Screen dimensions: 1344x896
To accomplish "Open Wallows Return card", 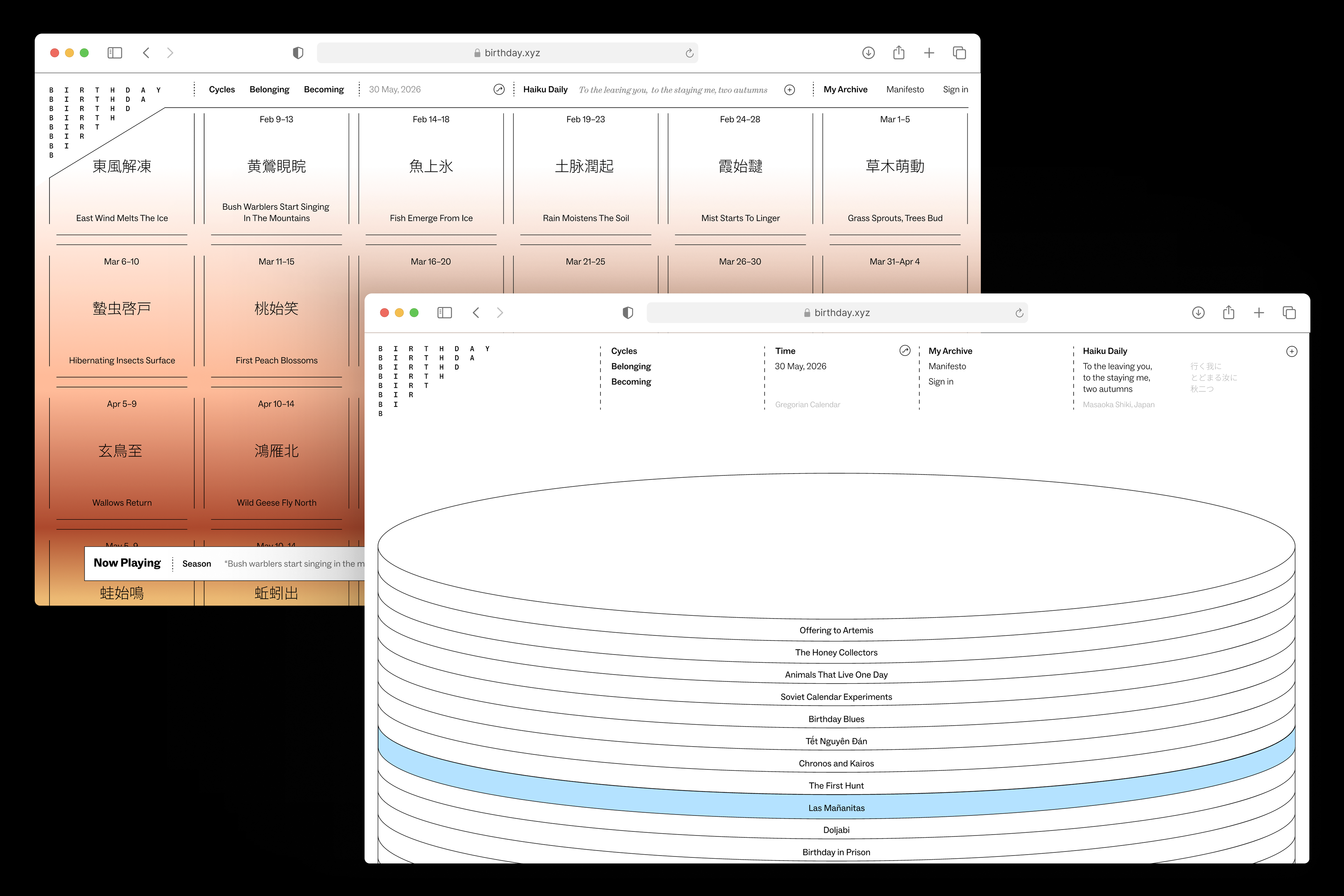I will tap(122, 453).
